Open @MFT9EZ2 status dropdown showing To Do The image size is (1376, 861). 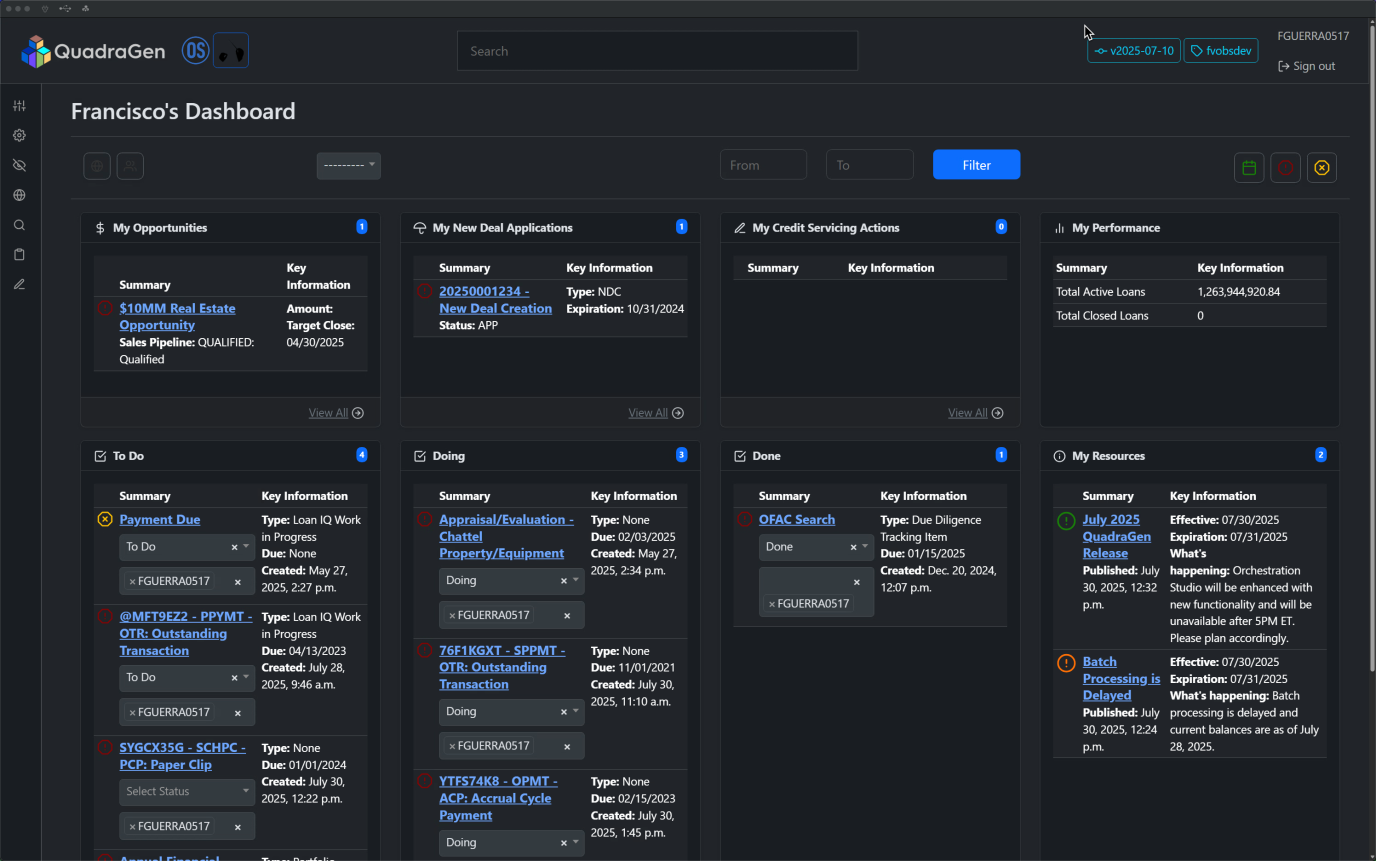[187, 678]
